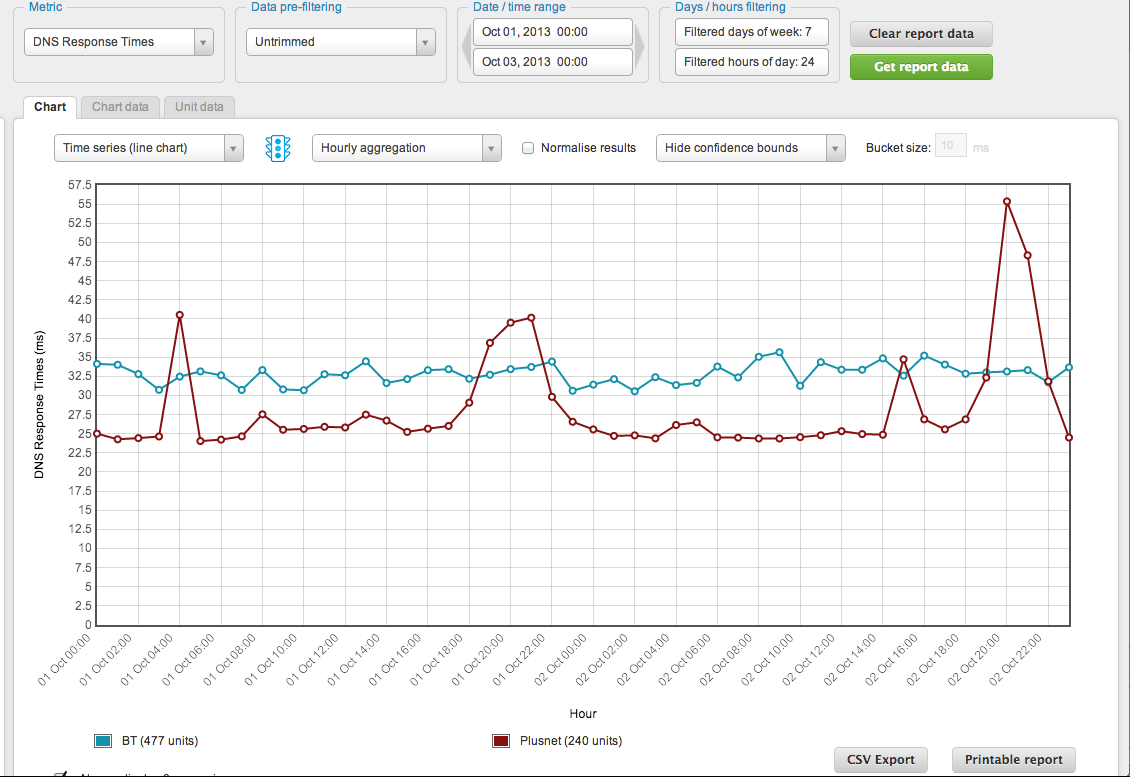Click Filtered hours of day field

coord(751,62)
